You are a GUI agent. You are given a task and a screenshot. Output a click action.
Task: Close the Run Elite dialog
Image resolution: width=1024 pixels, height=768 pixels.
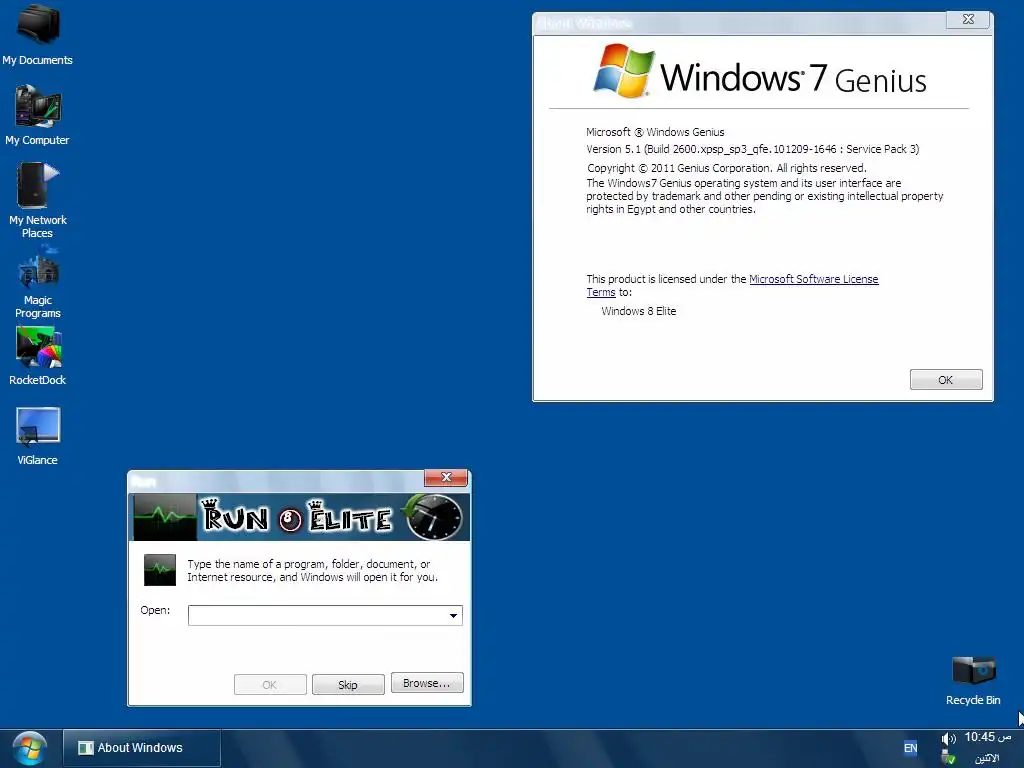(x=446, y=477)
